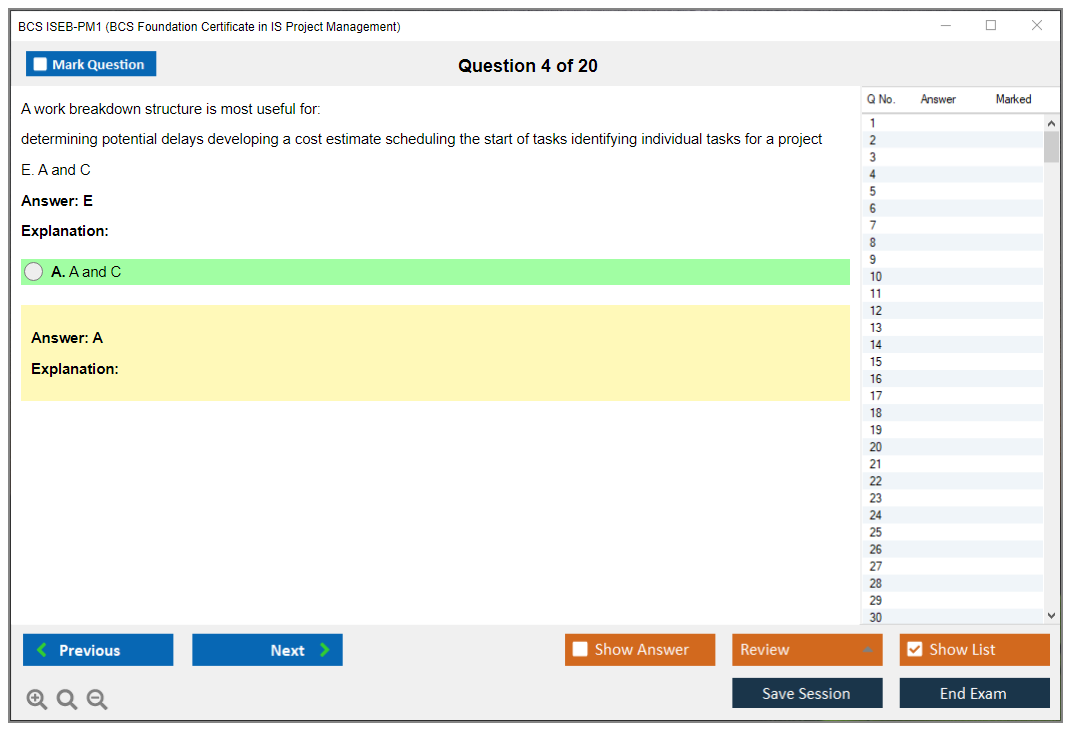Maximize the exam window
The height and width of the screenshot is (735, 1075).
pos(991,26)
